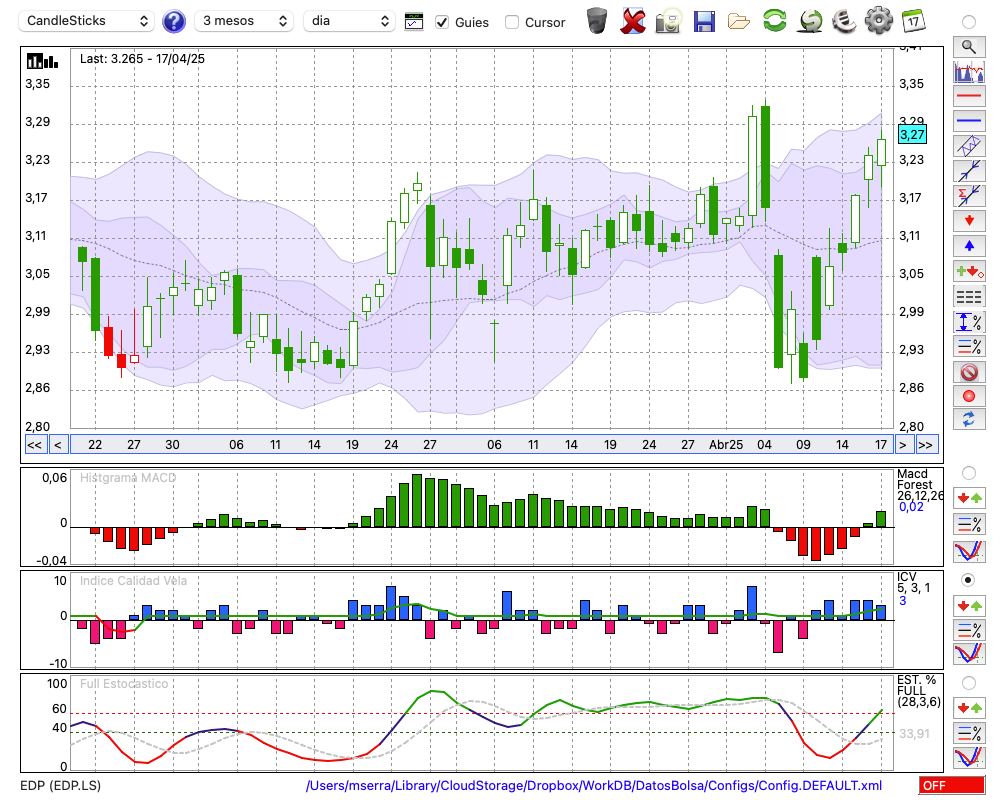Take a chart snapshot with camera icon
The height and width of the screenshot is (800, 1000).
point(668,21)
